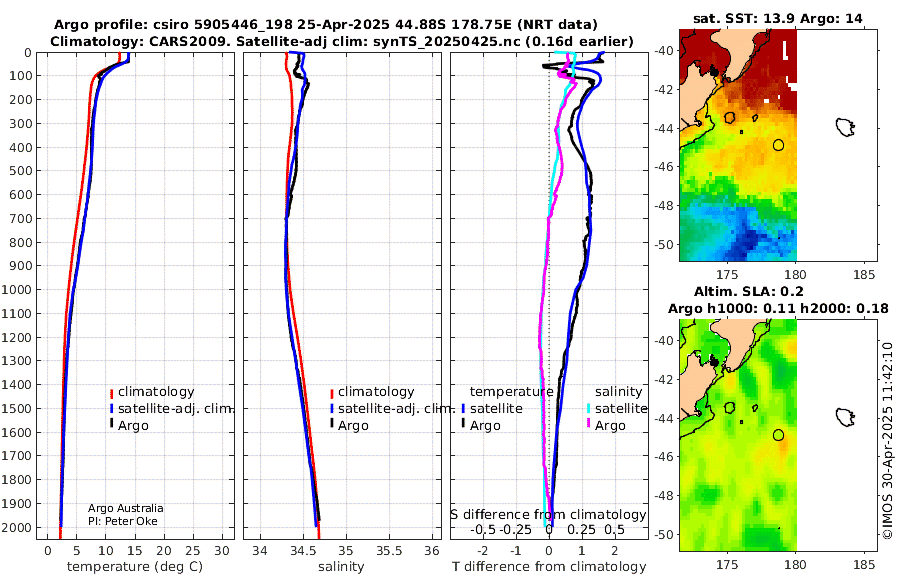The height and width of the screenshot is (580, 900).
Task: Click the Chatham Islands outline on SST map
Action: pos(845,127)
